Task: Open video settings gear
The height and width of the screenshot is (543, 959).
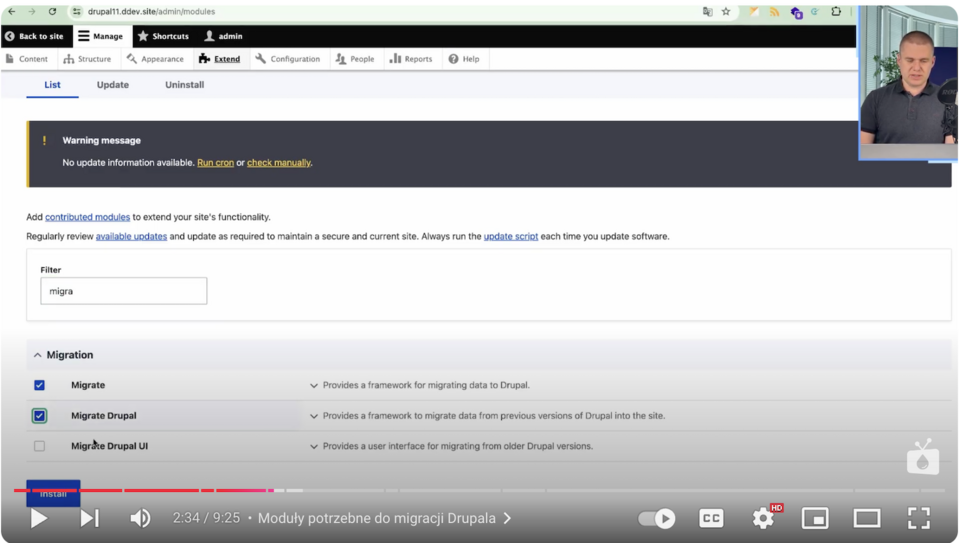Action: tap(763, 518)
